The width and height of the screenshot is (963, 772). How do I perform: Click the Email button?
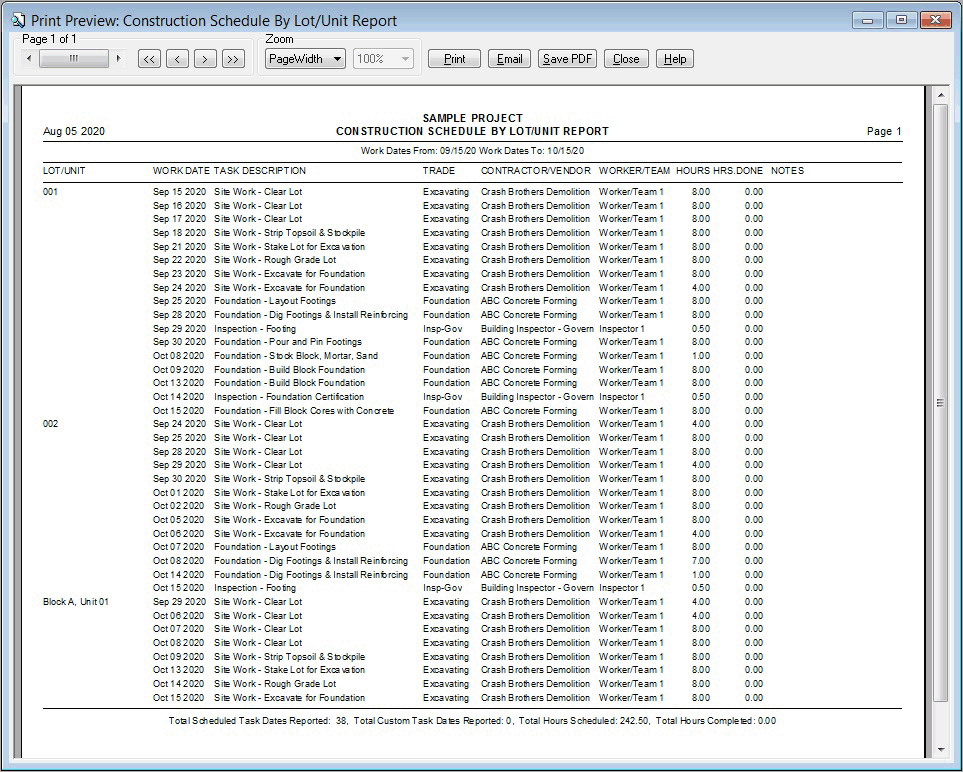pyautogui.click(x=510, y=59)
